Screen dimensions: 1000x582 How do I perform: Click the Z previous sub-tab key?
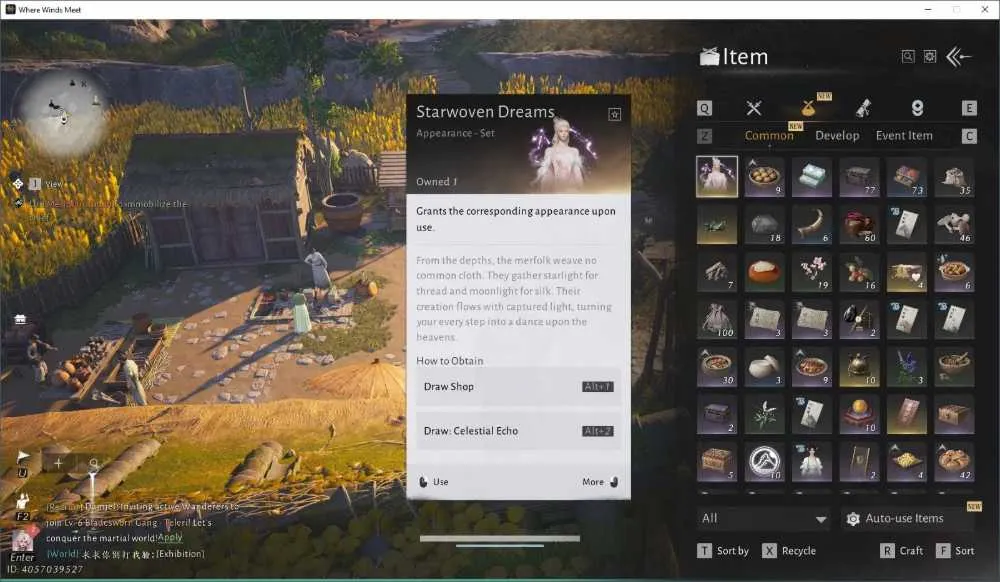pyautogui.click(x=705, y=136)
